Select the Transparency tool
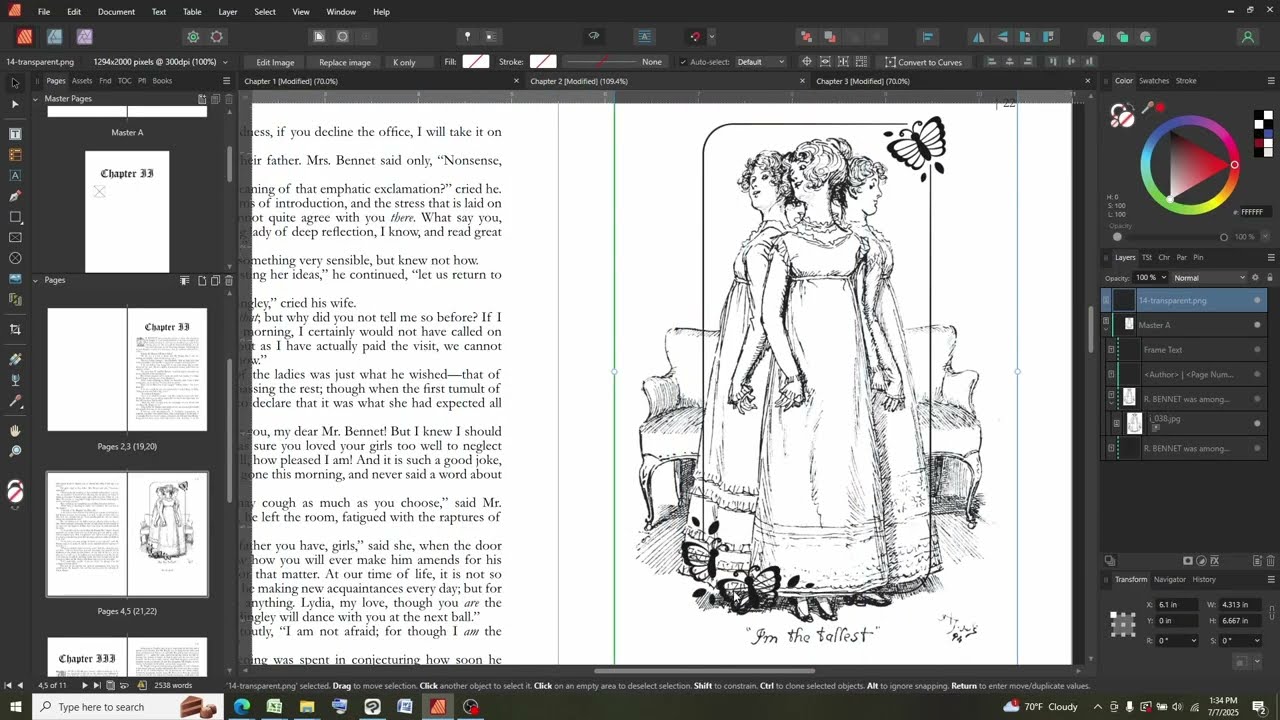The height and width of the screenshot is (720, 1280). (x=15, y=380)
